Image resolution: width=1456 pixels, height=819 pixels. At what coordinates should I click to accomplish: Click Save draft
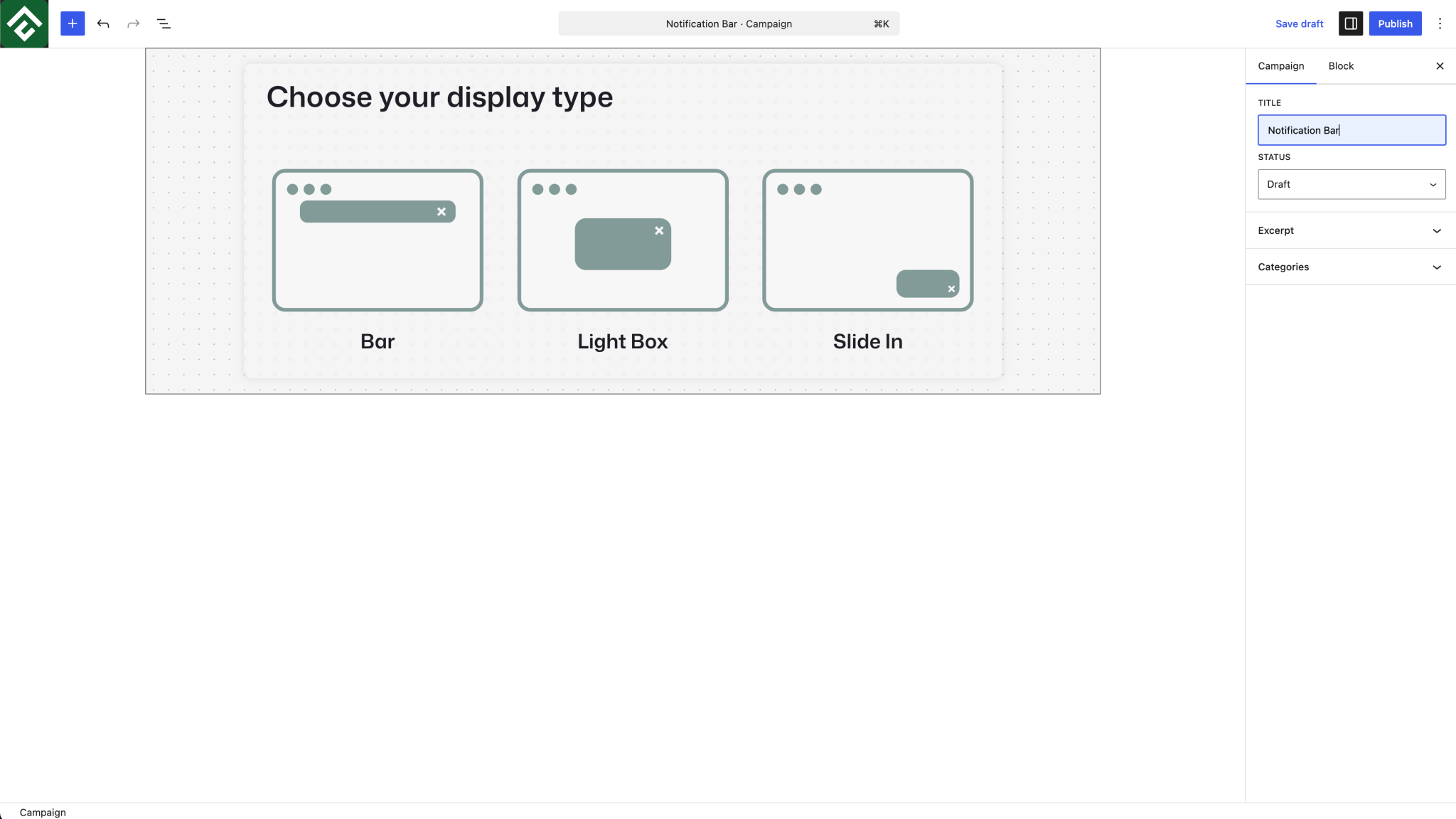coord(1299,23)
